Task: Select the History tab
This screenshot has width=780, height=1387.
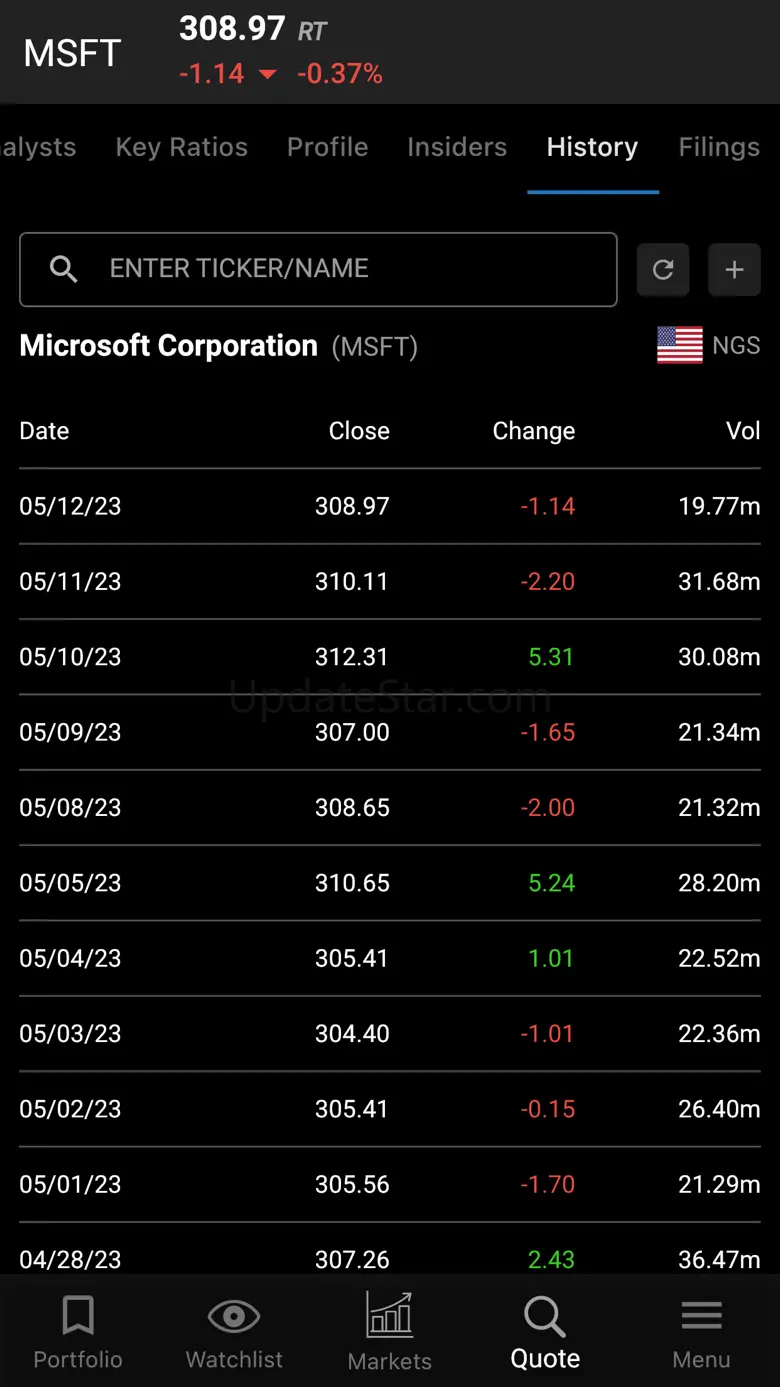Action: pos(592,147)
